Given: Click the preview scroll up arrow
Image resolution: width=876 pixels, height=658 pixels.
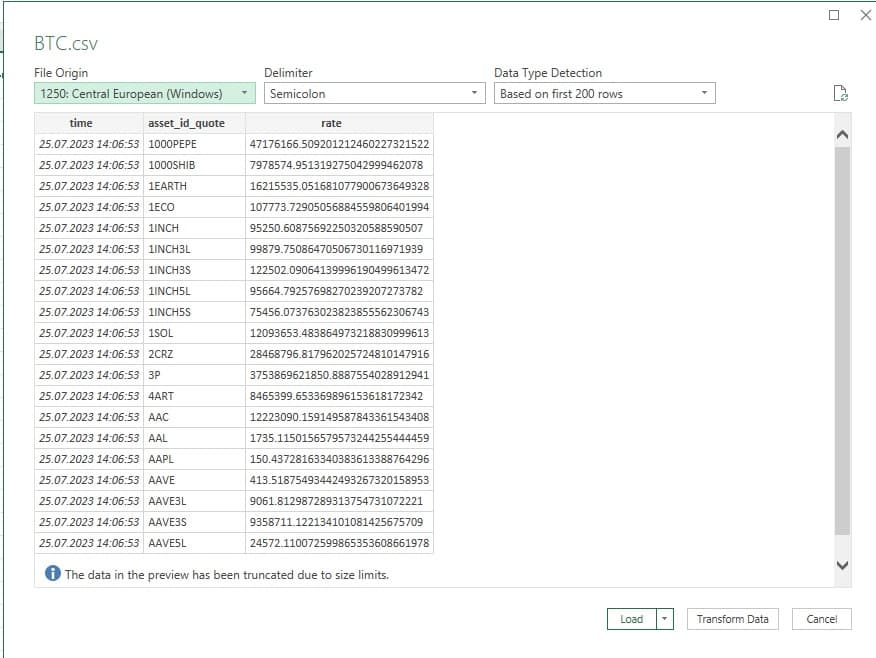Looking at the screenshot, I should (842, 135).
